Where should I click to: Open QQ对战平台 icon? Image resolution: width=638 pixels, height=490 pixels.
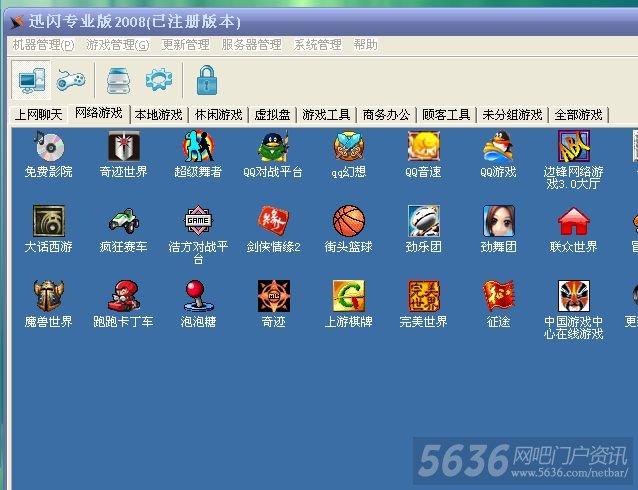(x=273, y=146)
